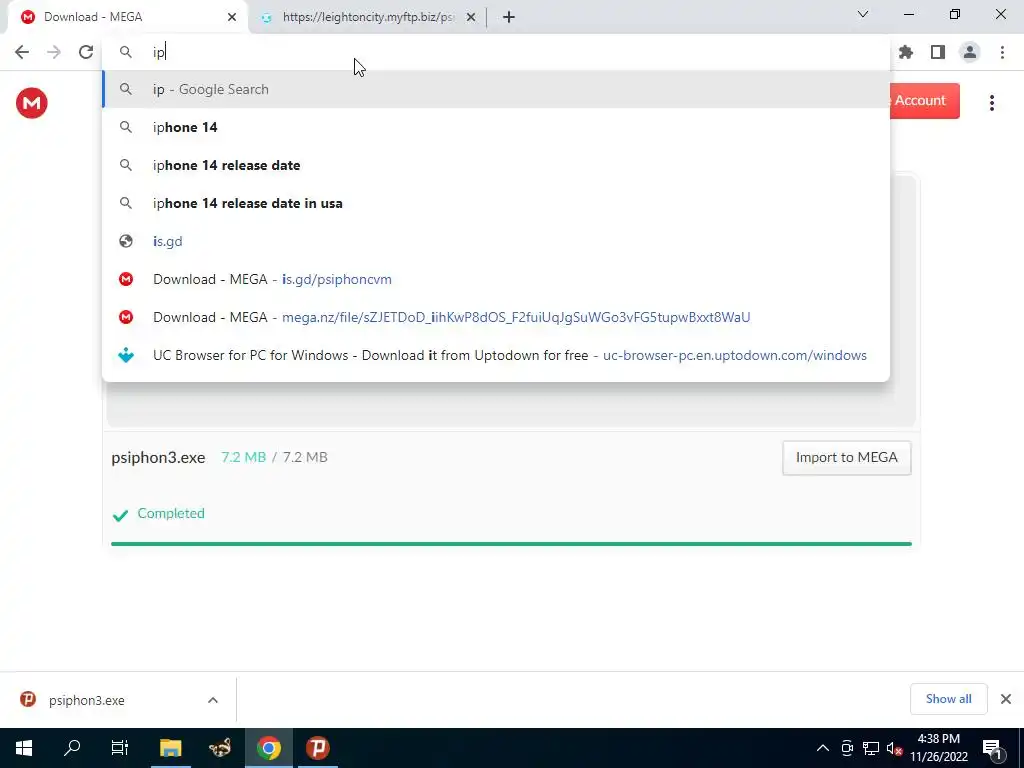Open a new browser tab

coord(509,17)
